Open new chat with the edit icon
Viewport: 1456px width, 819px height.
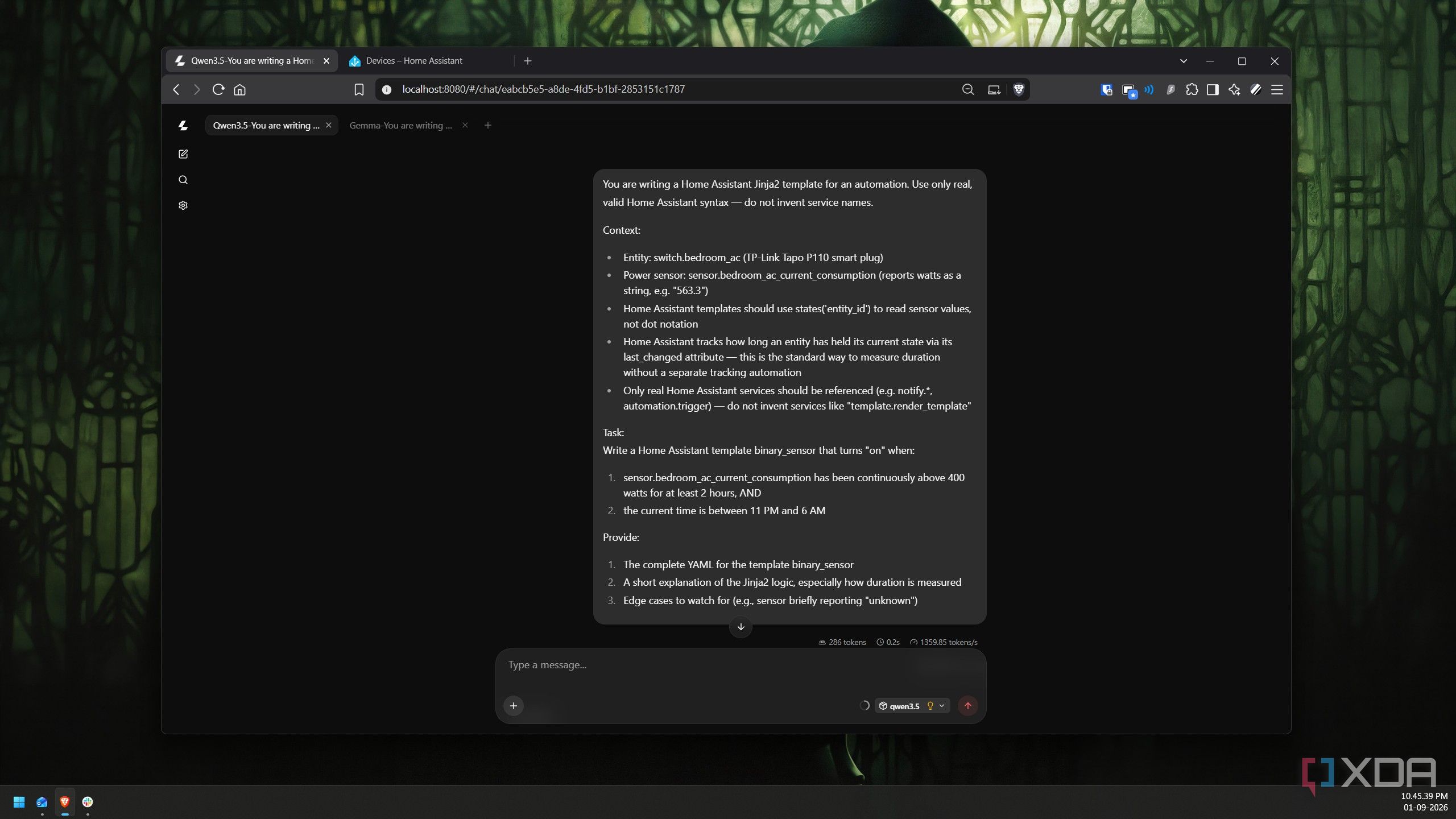(x=183, y=154)
